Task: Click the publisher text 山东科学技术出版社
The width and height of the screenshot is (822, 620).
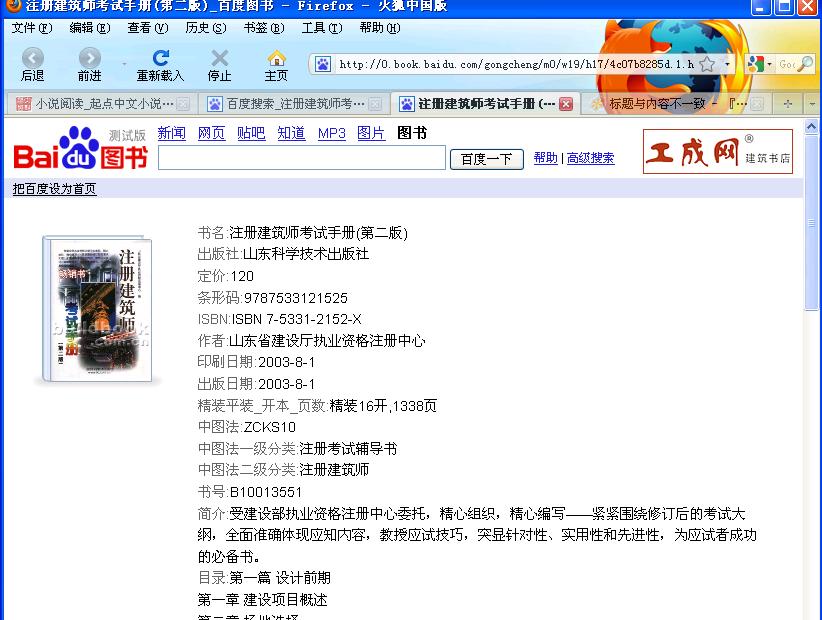Action: (306, 254)
